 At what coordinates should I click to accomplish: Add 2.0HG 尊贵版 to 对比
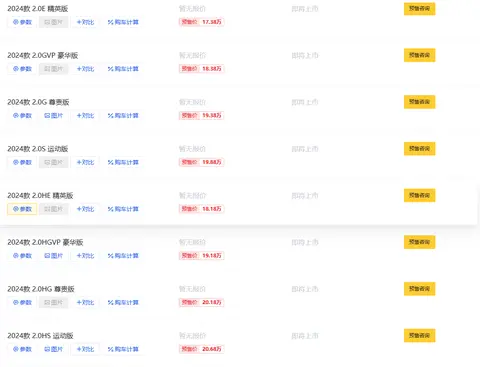point(85,302)
